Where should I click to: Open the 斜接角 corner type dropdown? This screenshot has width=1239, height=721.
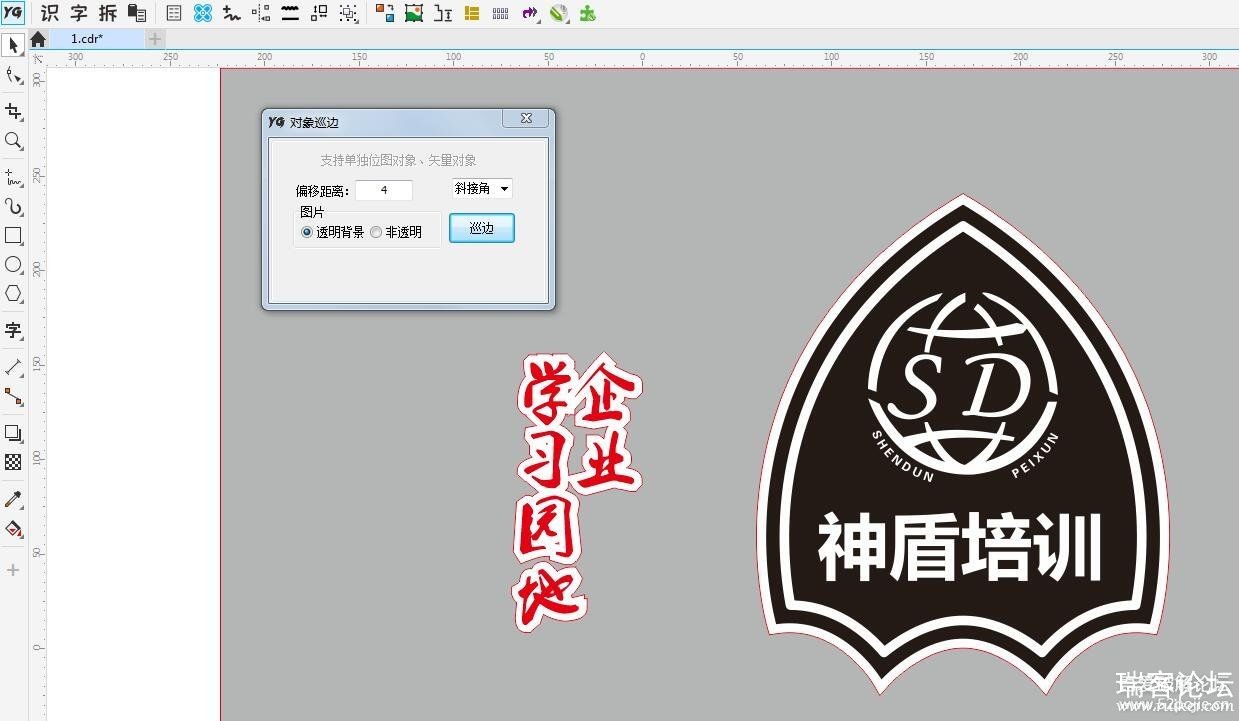click(482, 188)
